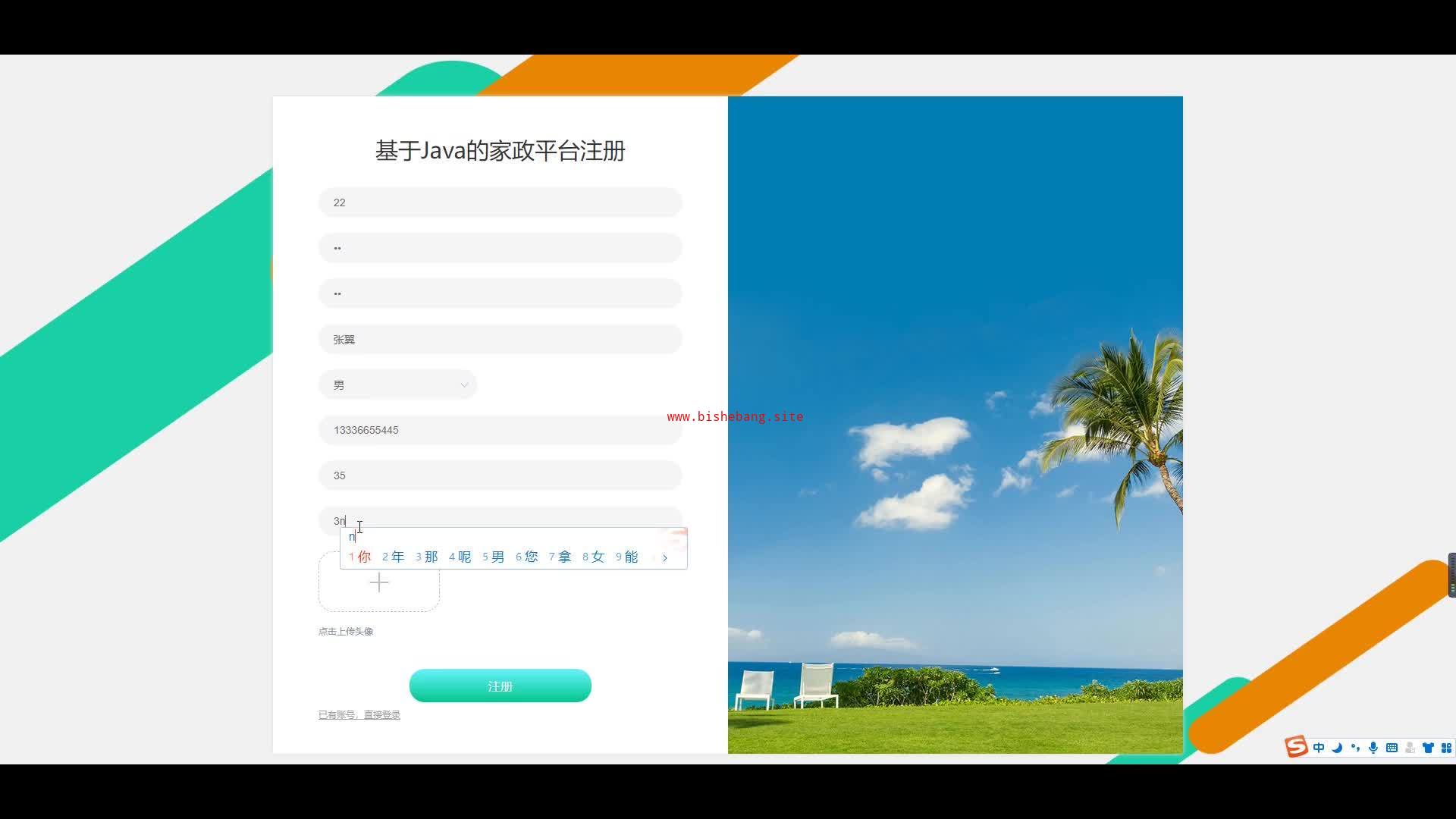Open the Sogou toolbox grid icon
Image resolution: width=1456 pixels, height=819 pixels.
[x=1446, y=748]
